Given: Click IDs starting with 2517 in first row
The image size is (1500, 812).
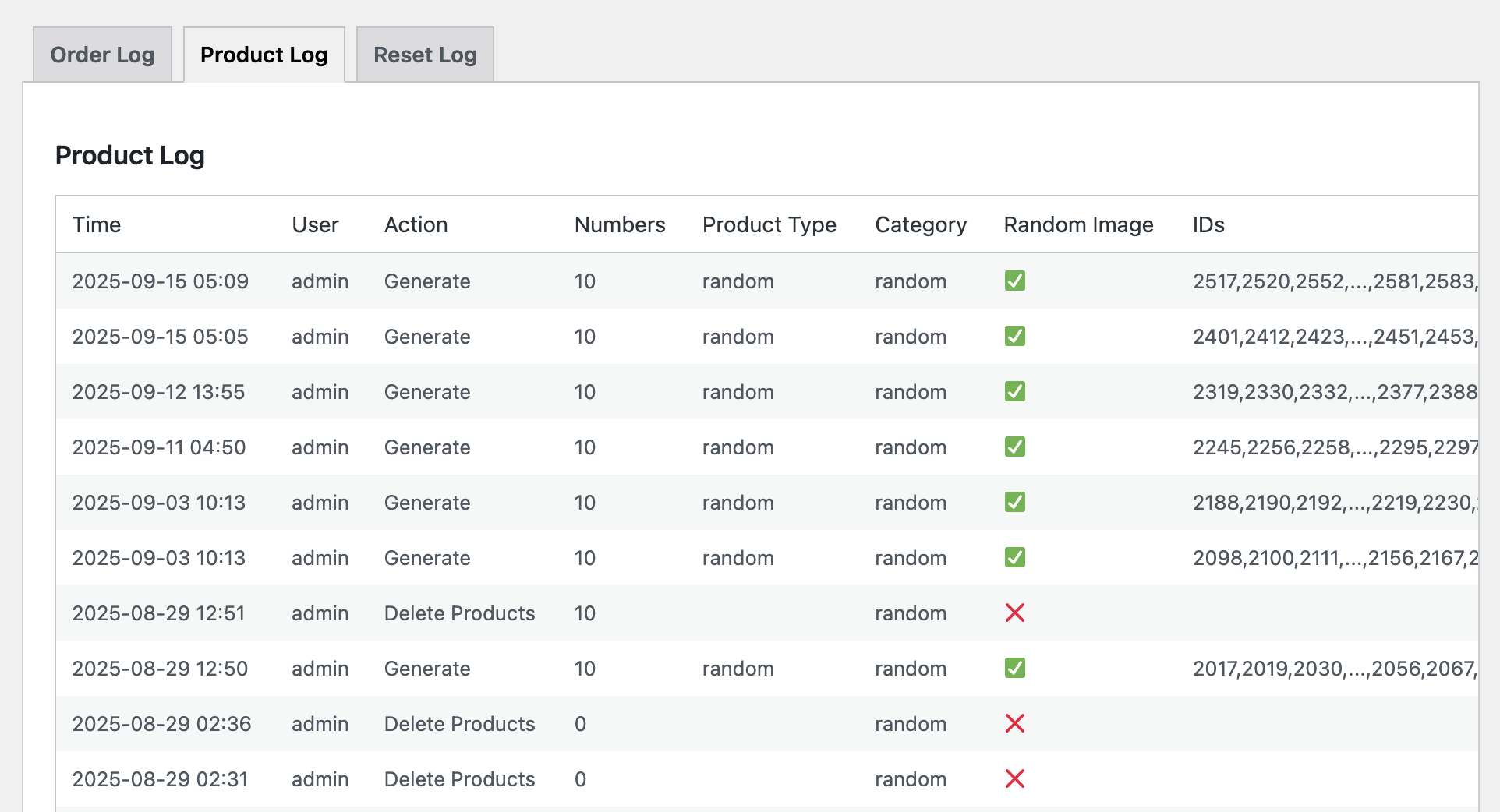Looking at the screenshot, I should click(1333, 281).
